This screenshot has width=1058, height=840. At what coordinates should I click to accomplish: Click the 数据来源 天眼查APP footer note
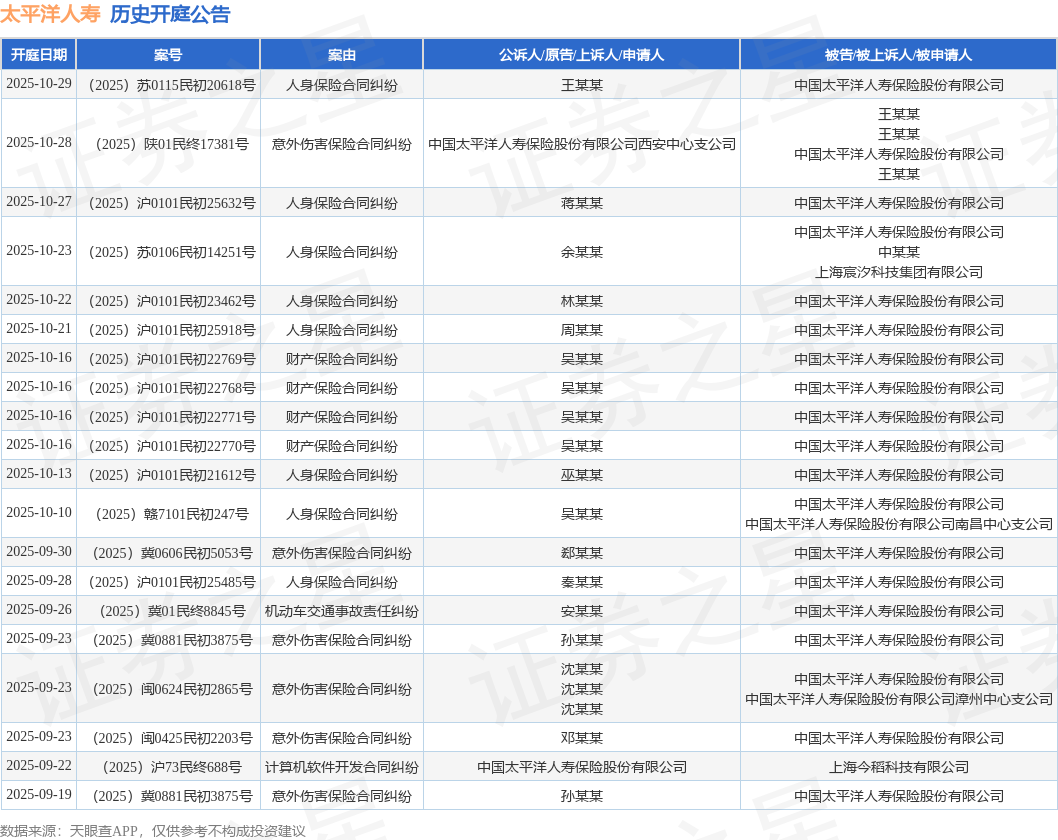(152, 831)
